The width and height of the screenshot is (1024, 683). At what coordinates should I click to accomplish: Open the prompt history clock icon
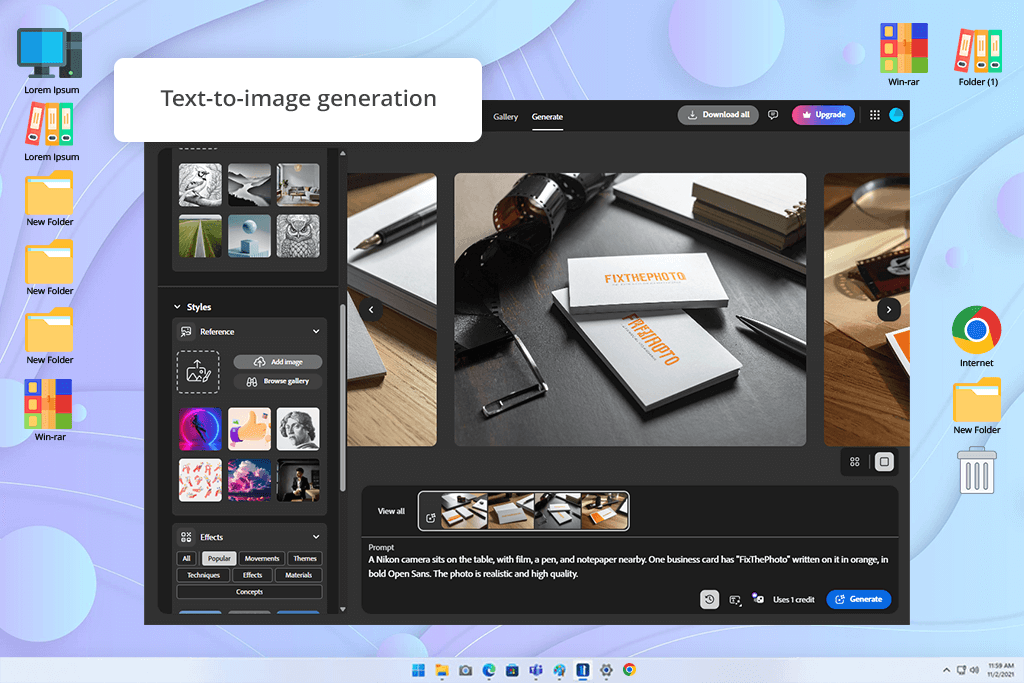[x=709, y=599]
